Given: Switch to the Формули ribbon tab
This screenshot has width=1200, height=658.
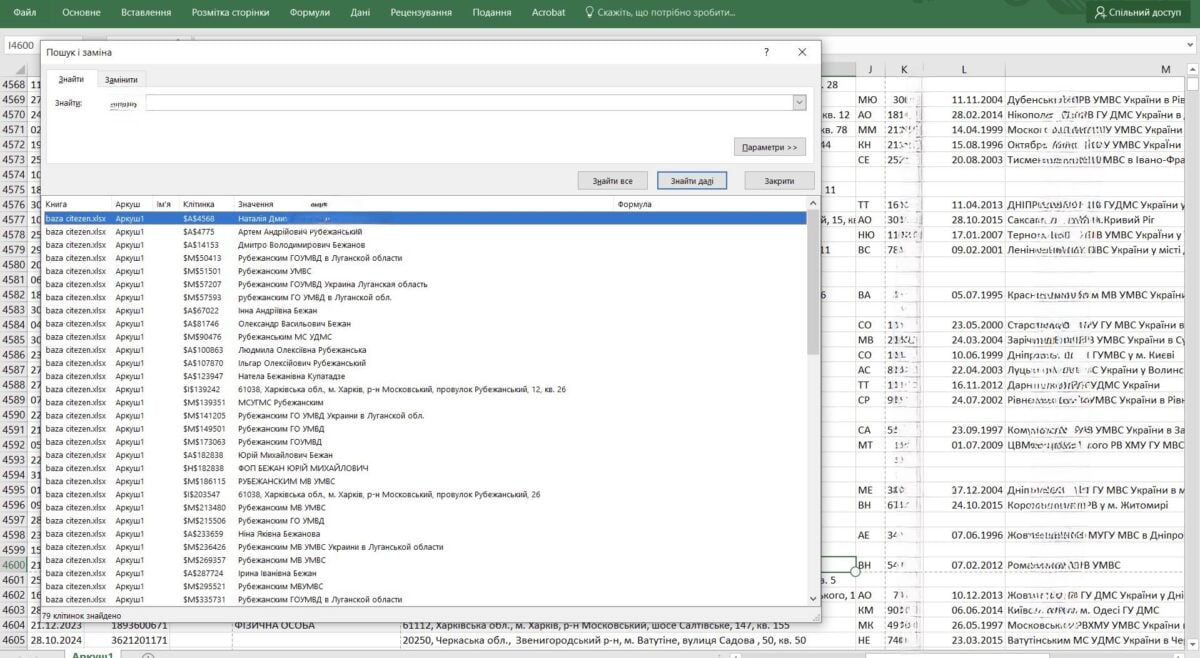Looking at the screenshot, I should pyautogui.click(x=310, y=13).
